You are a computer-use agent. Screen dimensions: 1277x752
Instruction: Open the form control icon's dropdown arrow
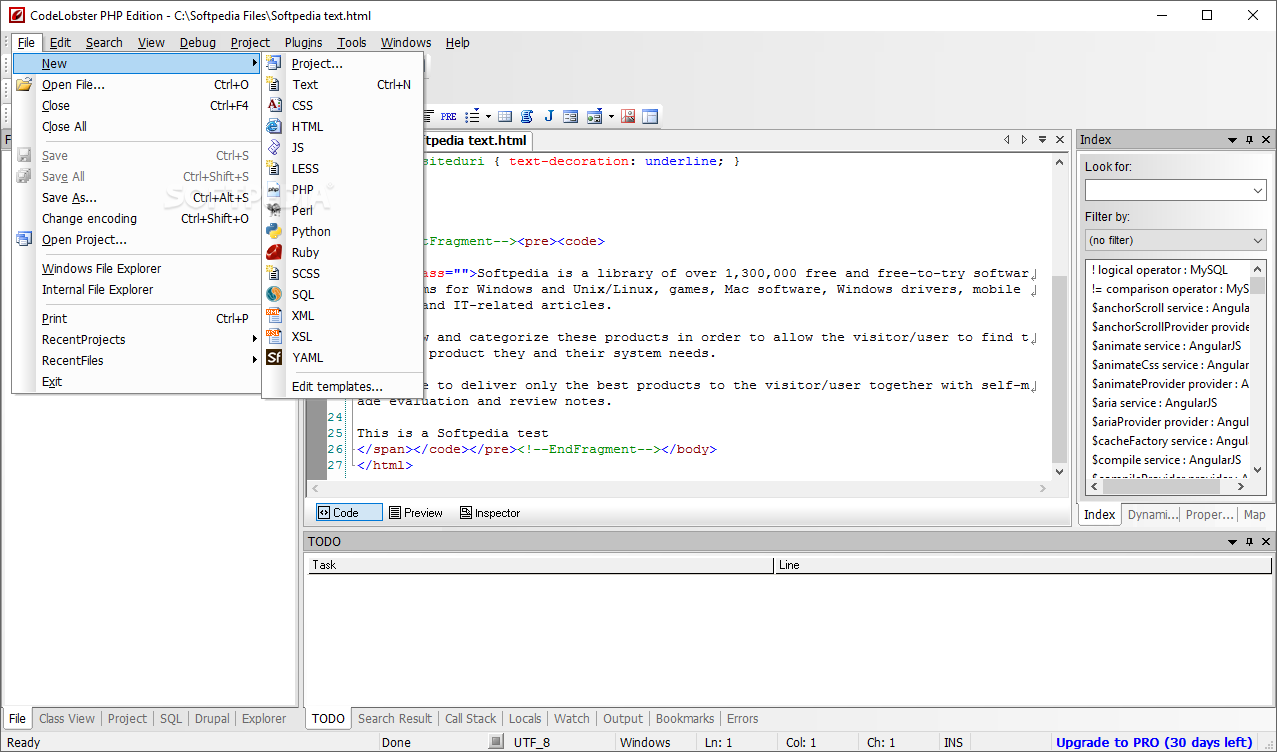tap(610, 116)
